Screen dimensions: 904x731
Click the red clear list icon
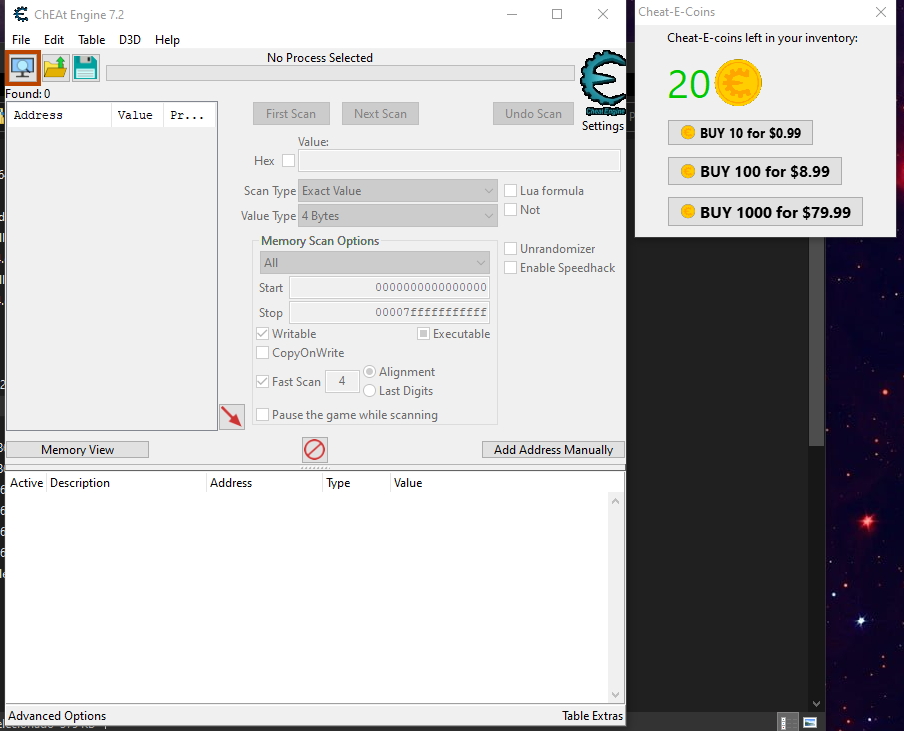315,450
